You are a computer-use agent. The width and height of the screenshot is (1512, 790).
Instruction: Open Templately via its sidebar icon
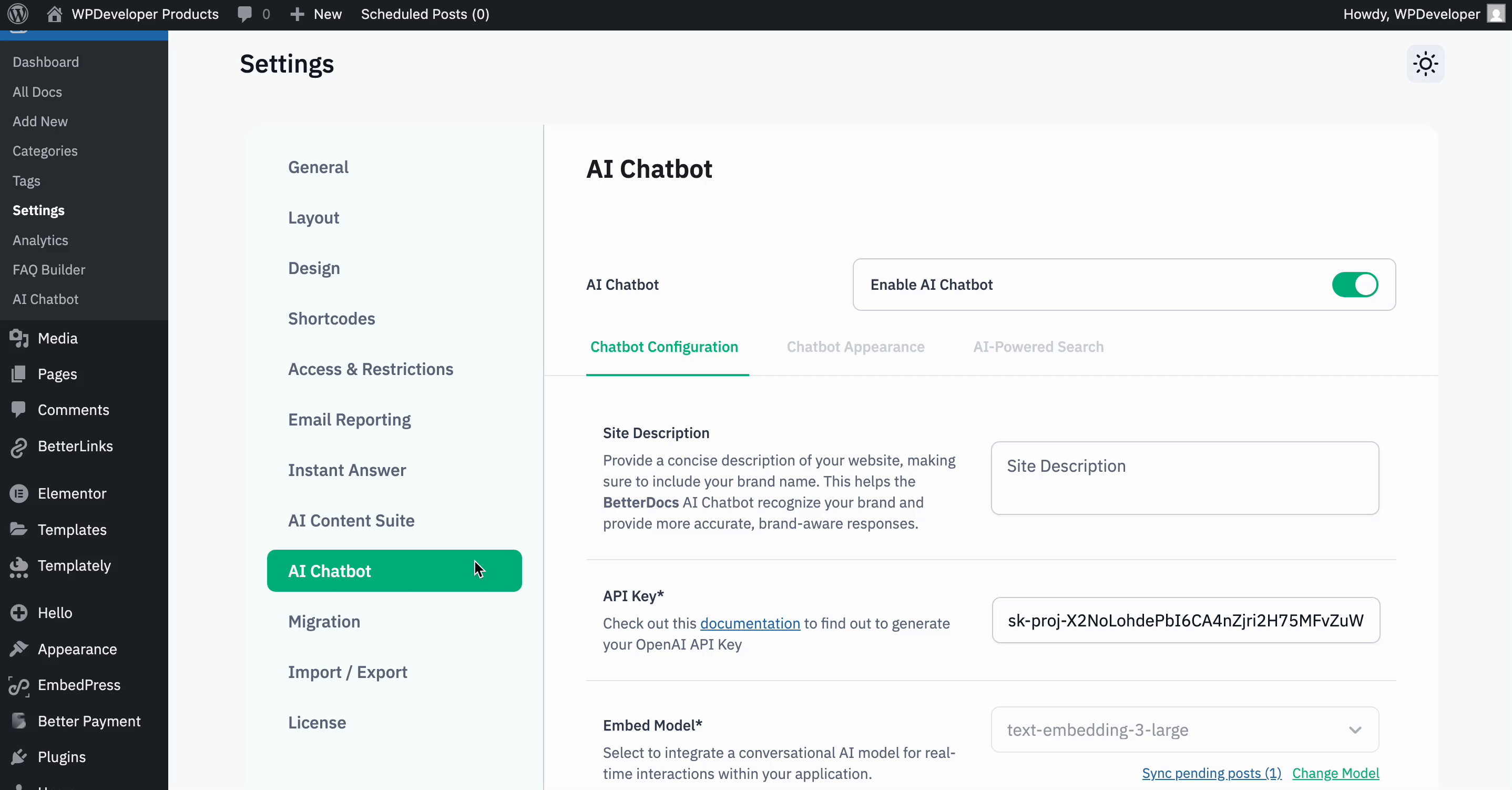[x=19, y=566]
